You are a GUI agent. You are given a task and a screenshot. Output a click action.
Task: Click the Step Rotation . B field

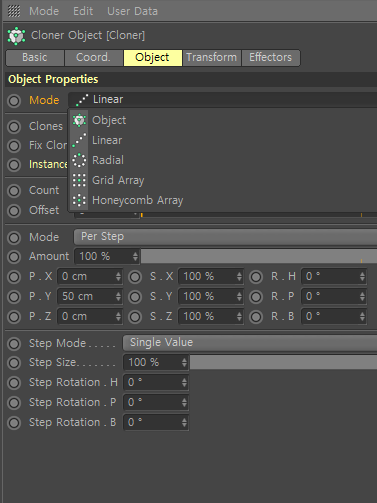coord(156,422)
